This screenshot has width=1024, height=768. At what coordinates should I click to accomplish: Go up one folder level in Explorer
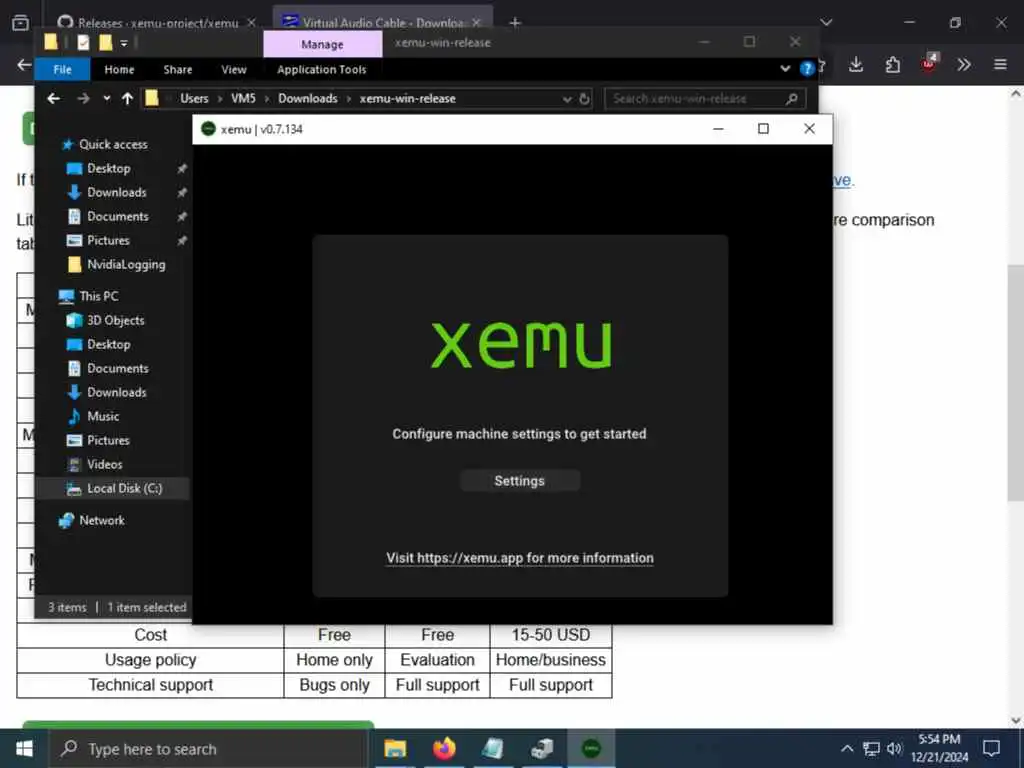[127, 99]
